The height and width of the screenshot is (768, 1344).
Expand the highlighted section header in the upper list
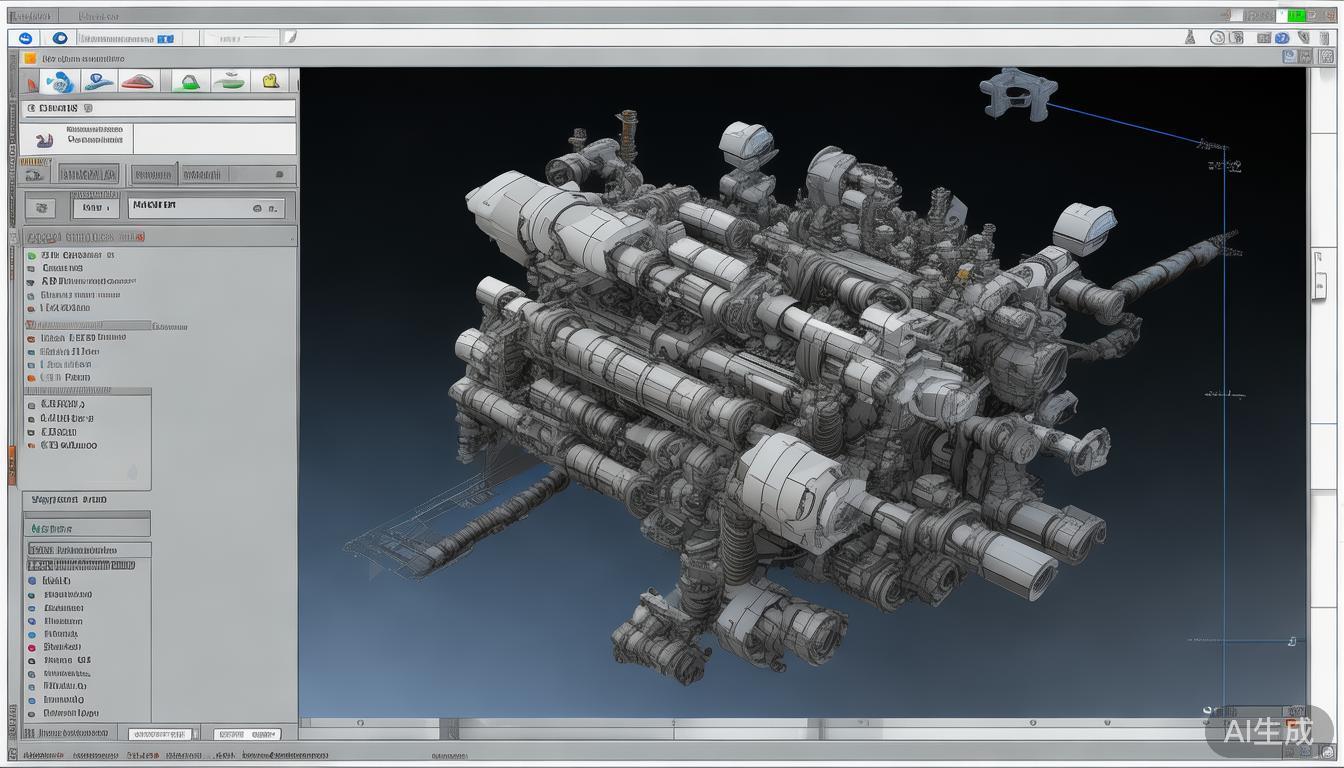88,325
